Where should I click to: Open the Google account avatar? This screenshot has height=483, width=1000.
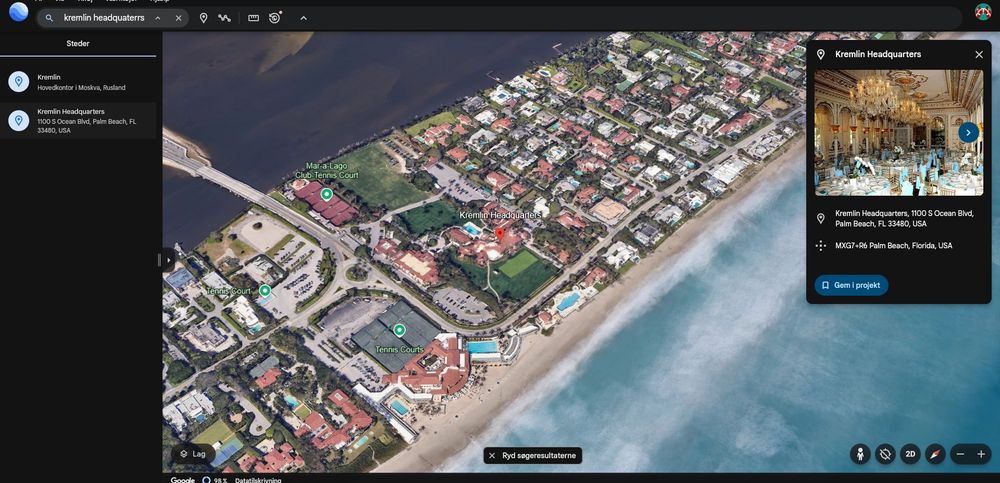(x=983, y=11)
